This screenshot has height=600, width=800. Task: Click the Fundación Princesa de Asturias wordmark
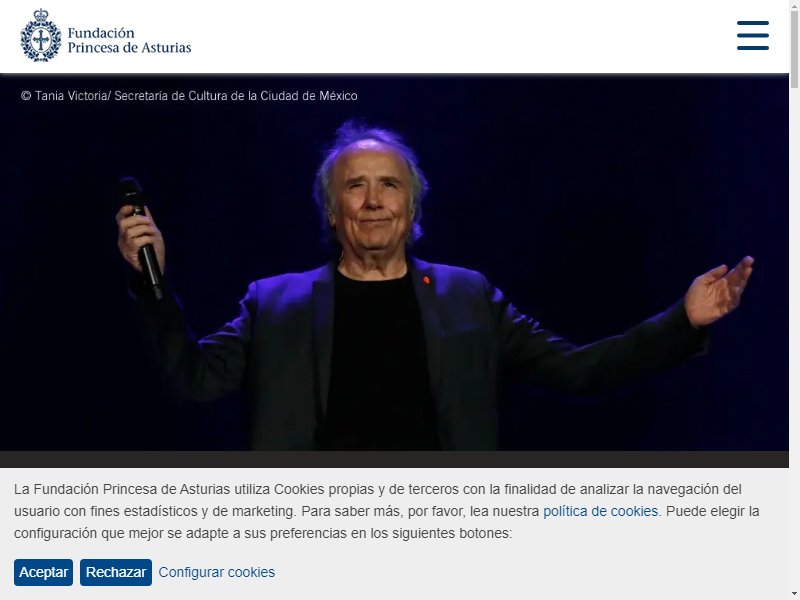[129, 40]
